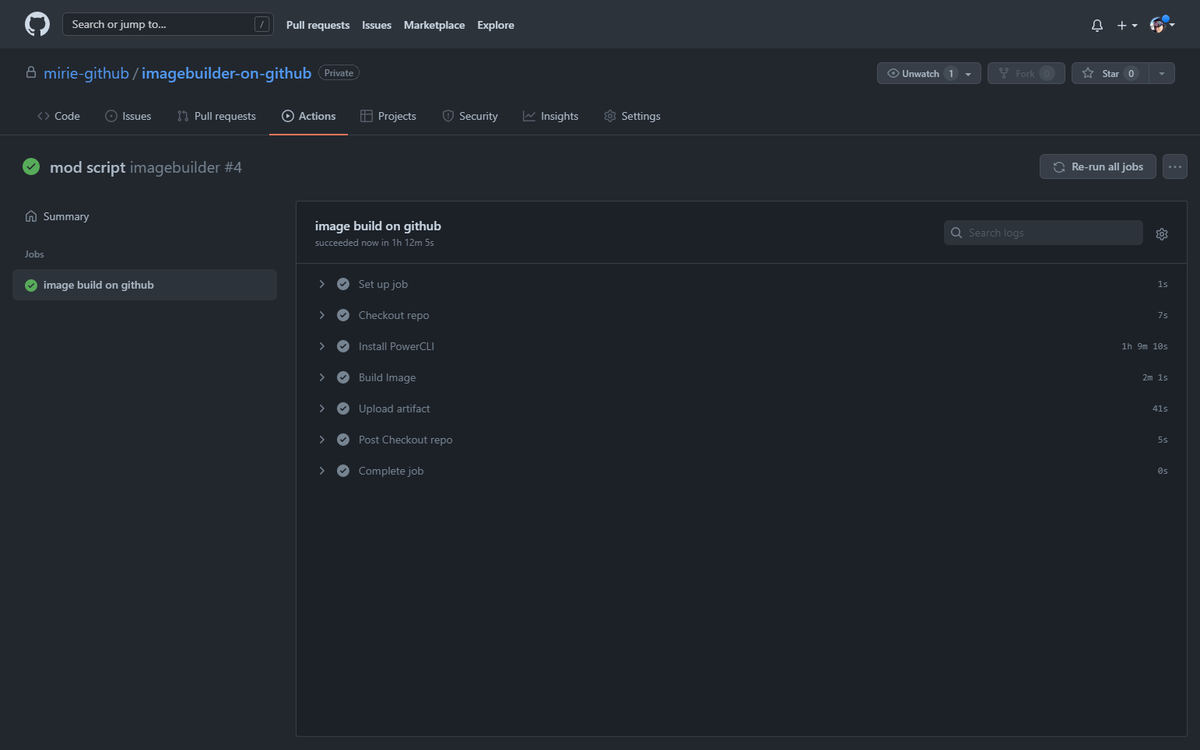Open the imagebuilder-on-github repo link
This screenshot has width=1200, height=750.
coord(227,73)
